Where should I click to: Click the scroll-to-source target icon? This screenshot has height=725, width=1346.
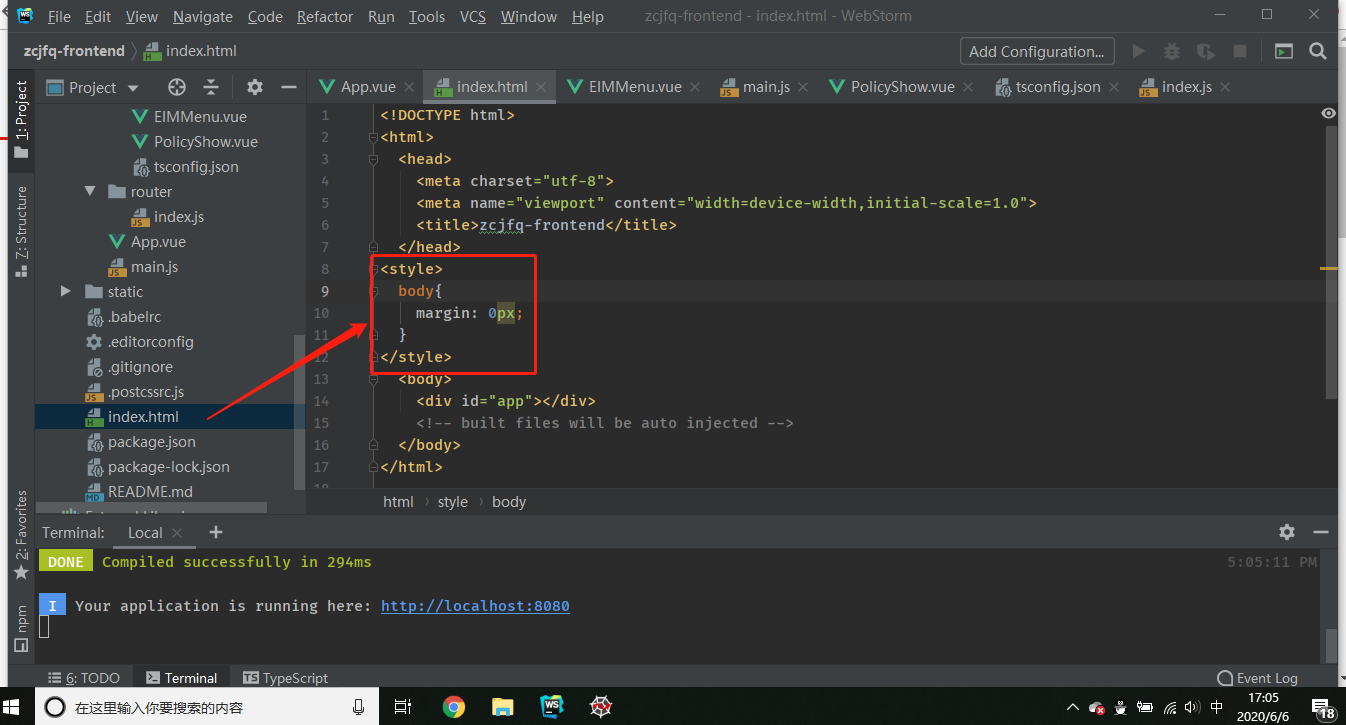click(x=177, y=87)
